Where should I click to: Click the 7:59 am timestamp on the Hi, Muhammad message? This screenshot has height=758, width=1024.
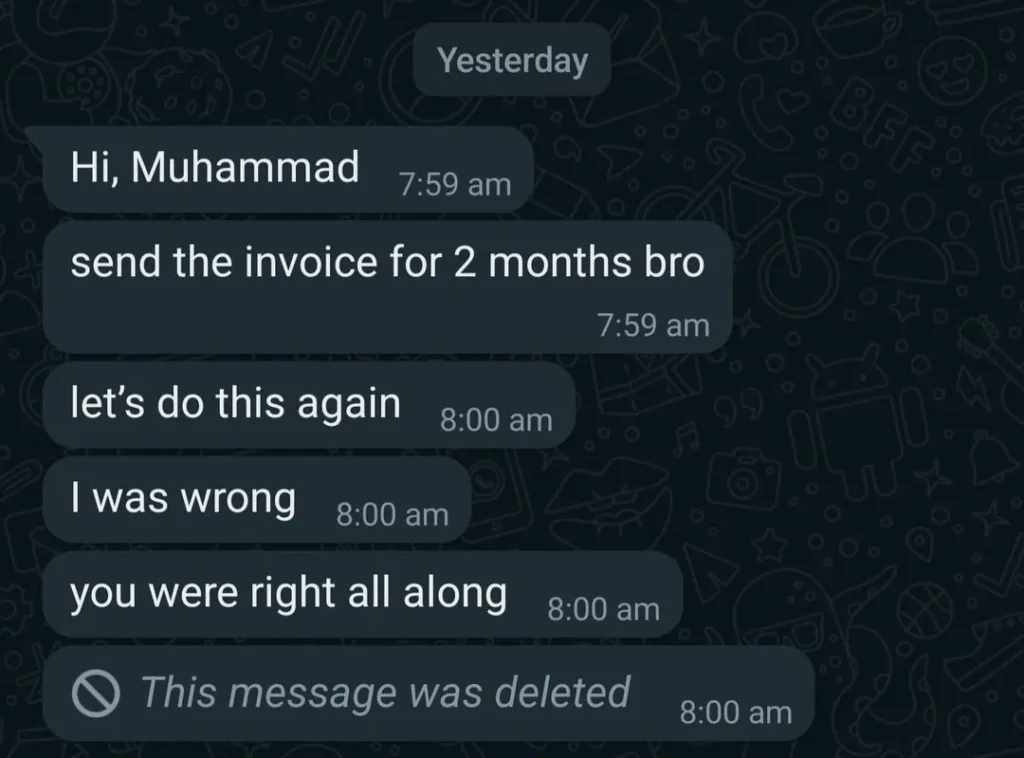pos(455,185)
